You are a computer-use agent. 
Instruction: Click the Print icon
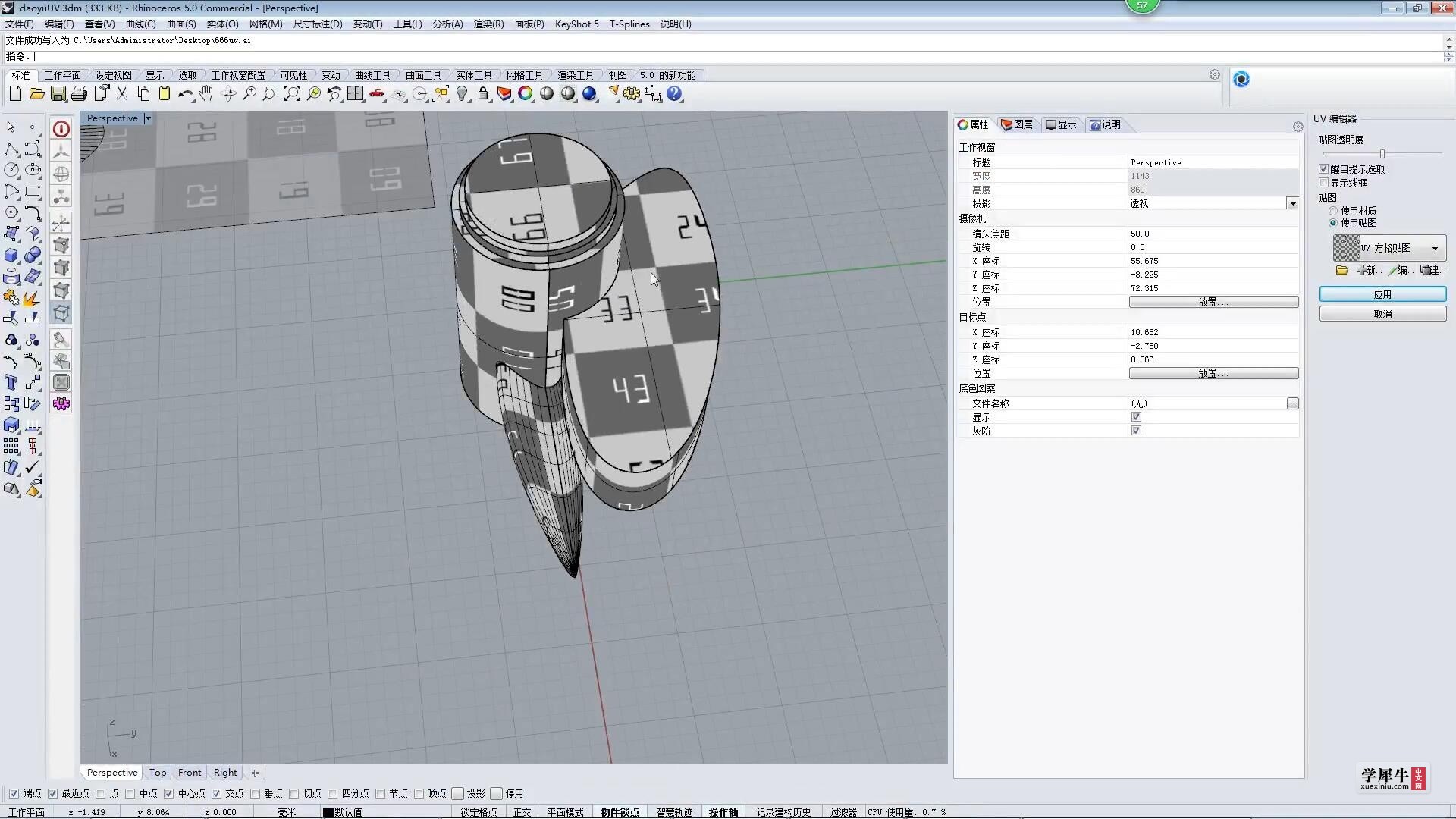(x=80, y=94)
